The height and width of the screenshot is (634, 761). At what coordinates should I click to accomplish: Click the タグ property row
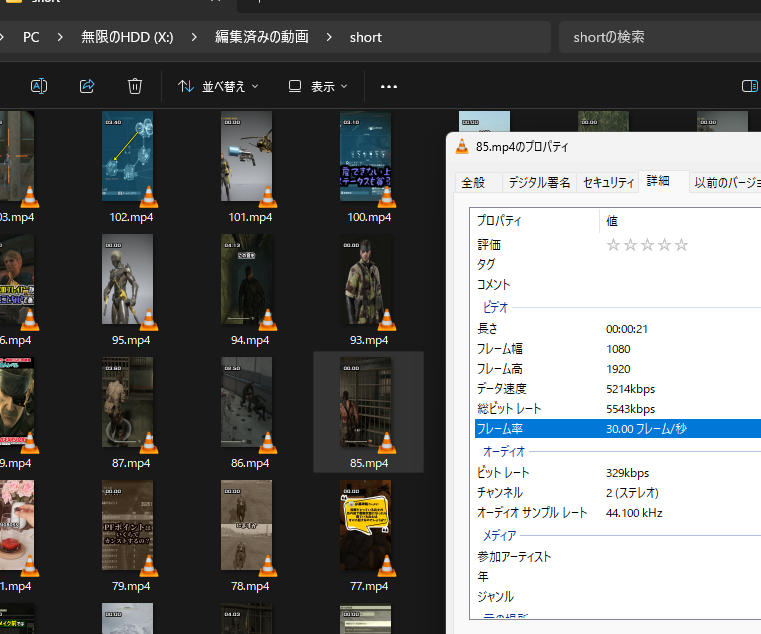(618, 265)
